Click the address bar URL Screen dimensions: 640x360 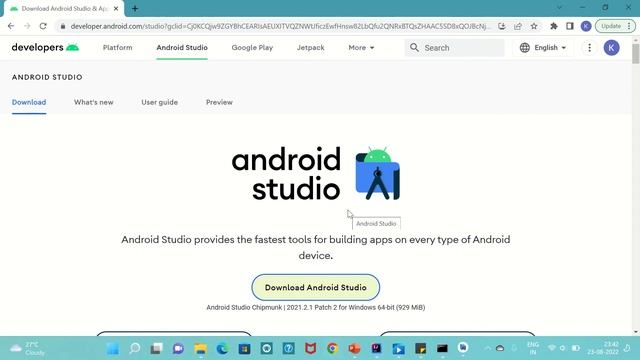pyautogui.click(x=280, y=26)
